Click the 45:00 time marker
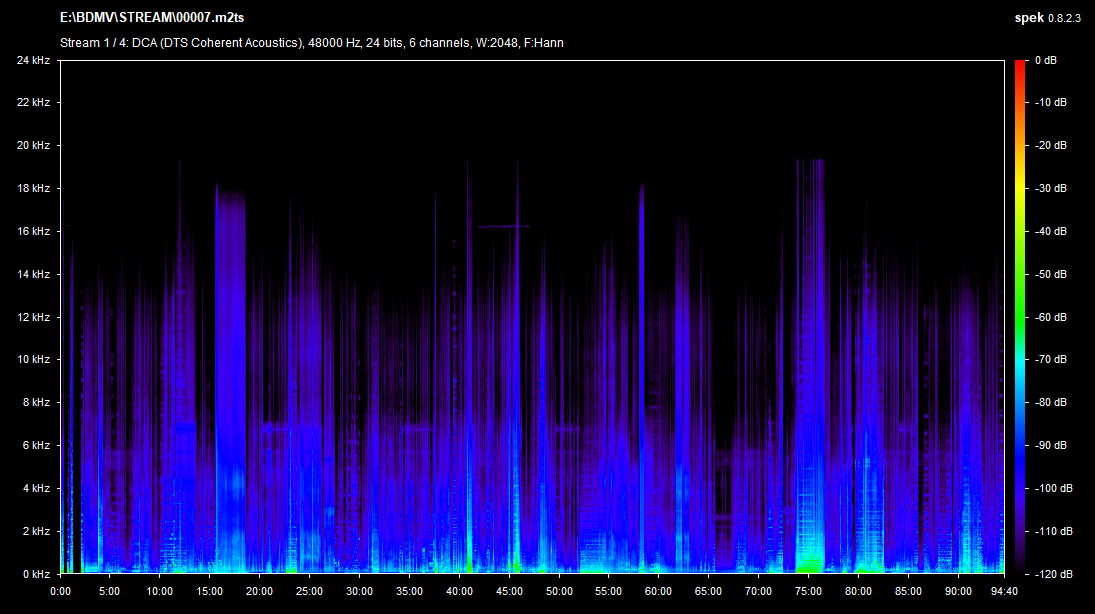 click(x=509, y=590)
